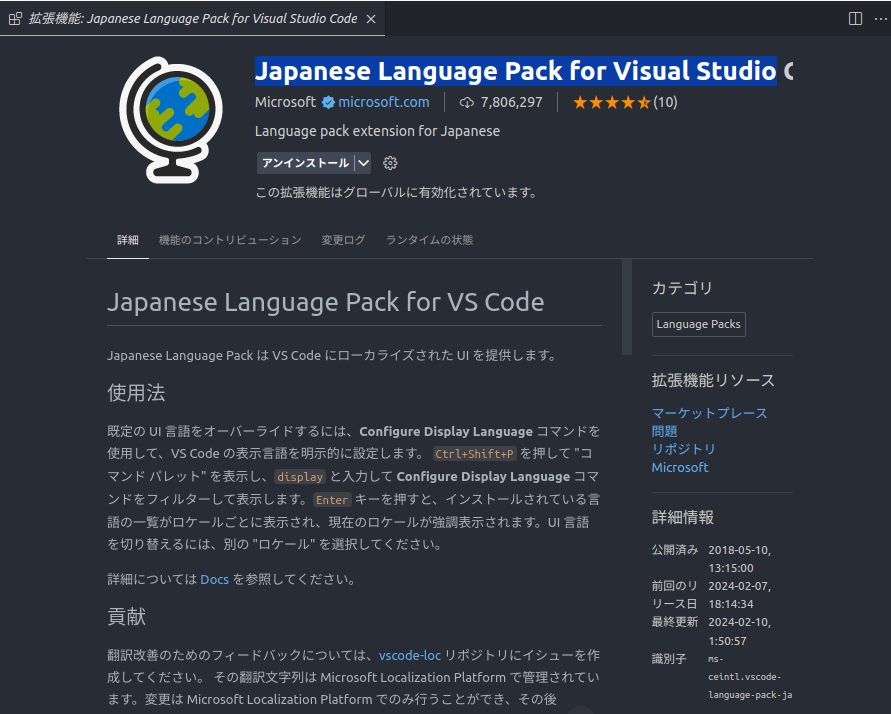
Task: Click the install count download icon
Action: coord(467,103)
